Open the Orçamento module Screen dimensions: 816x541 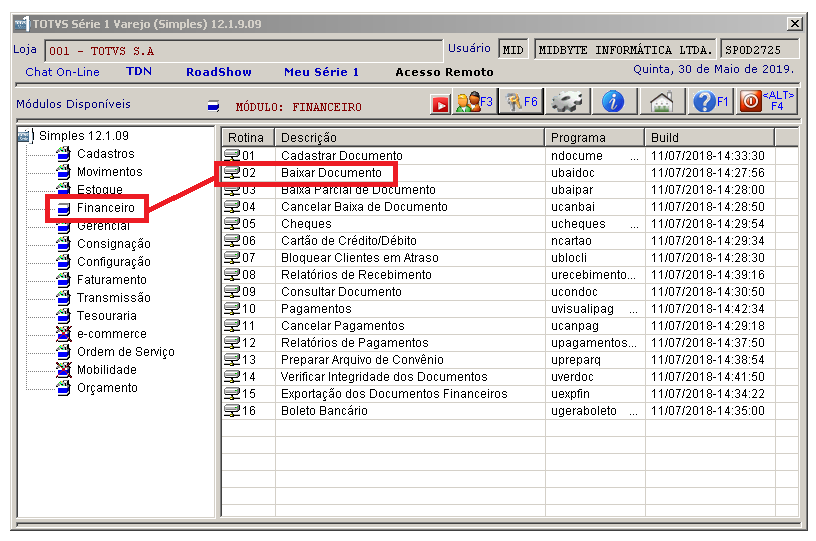(x=107, y=388)
